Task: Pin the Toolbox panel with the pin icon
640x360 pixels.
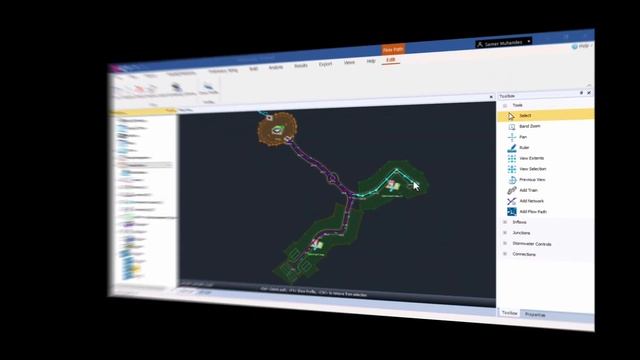Action: tap(581, 93)
